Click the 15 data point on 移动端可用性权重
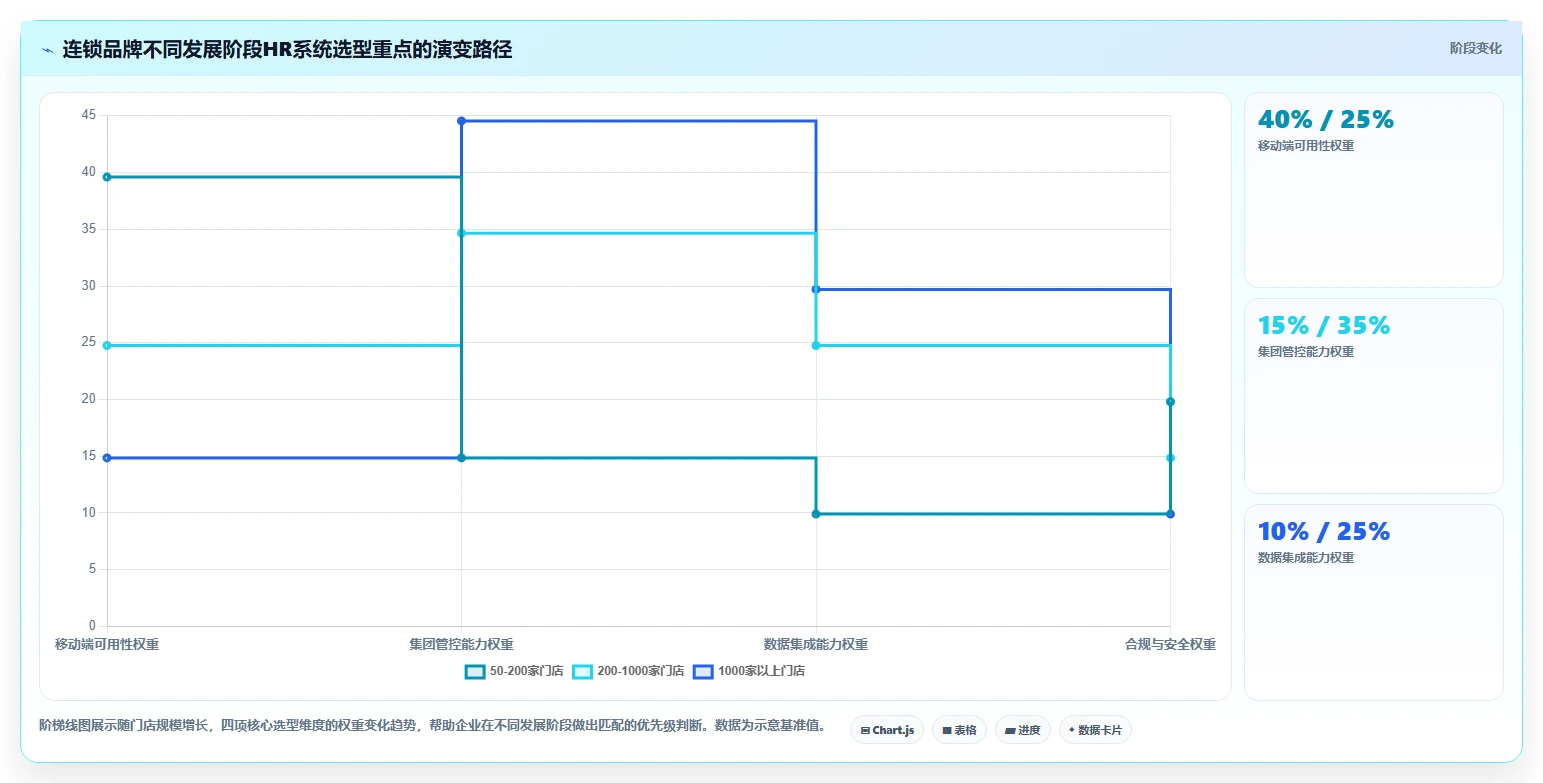This screenshot has height=783, width=1543. pos(107,458)
